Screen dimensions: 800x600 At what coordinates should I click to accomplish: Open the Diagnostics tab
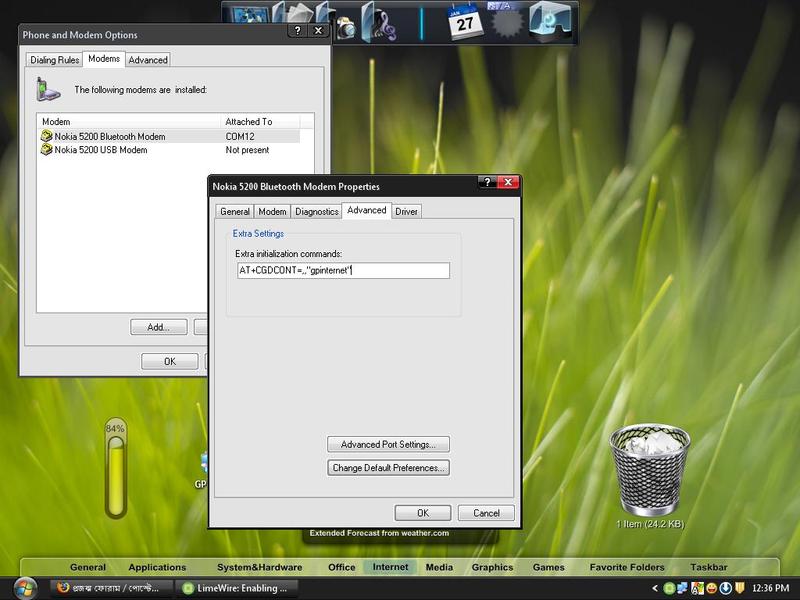pos(316,211)
